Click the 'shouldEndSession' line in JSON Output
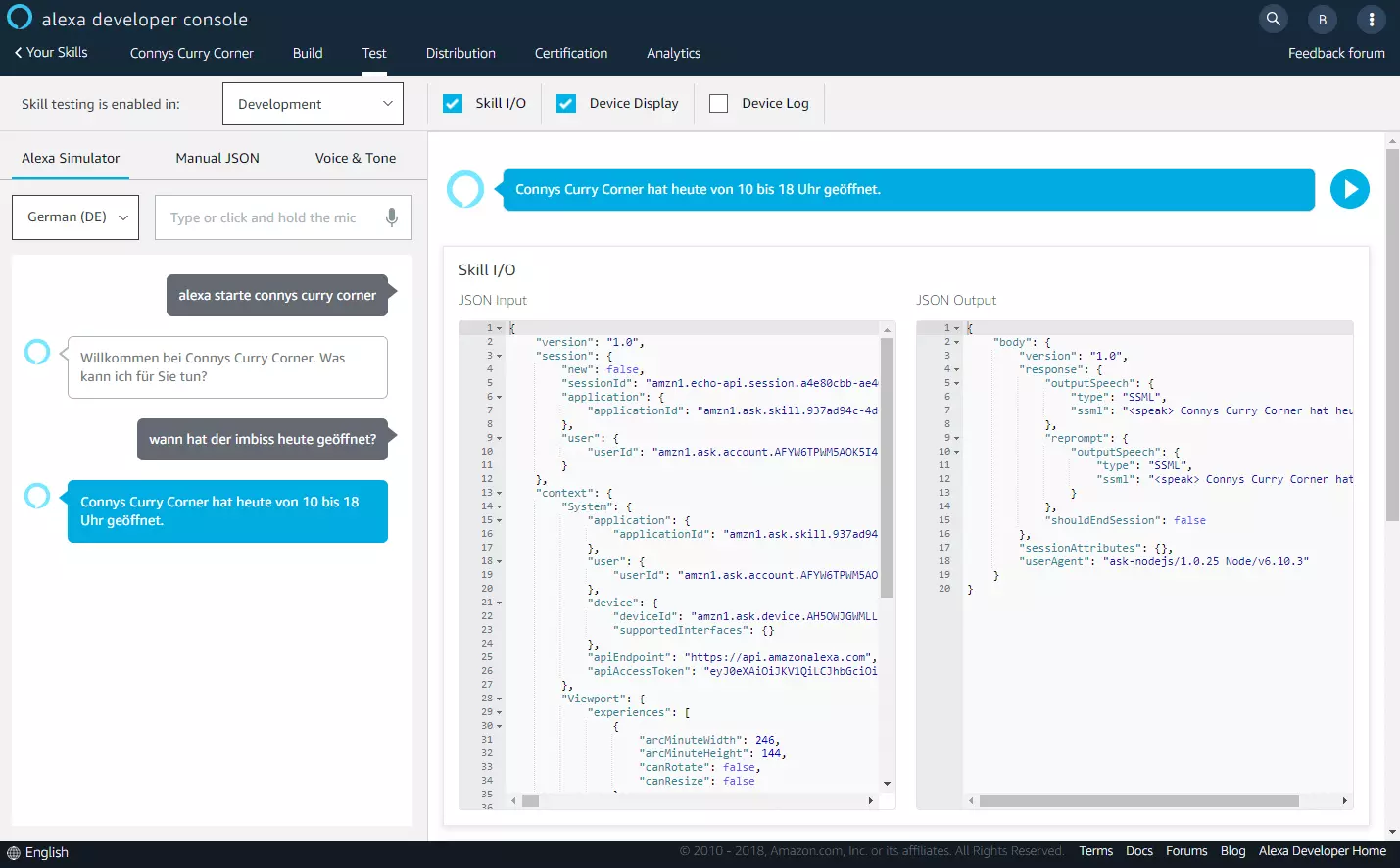This screenshot has height=868, width=1400. point(1125,521)
